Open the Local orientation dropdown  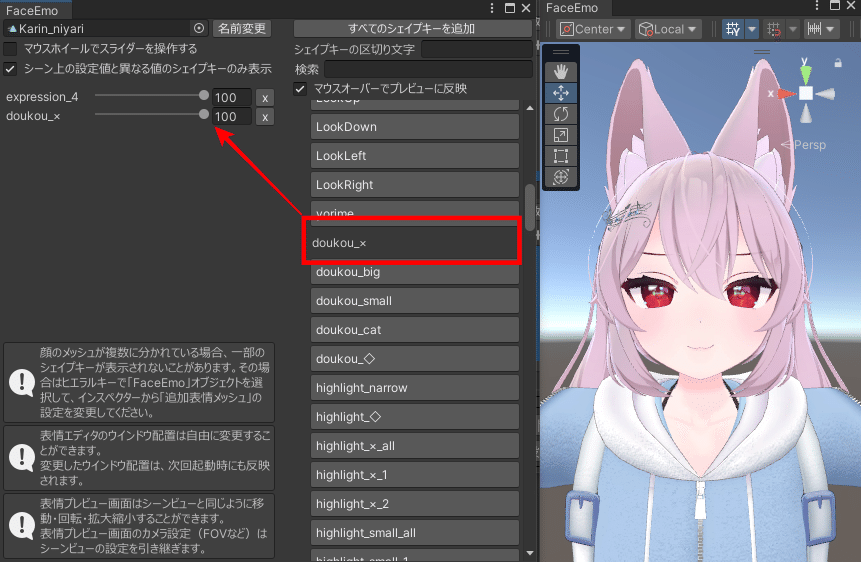tap(668, 29)
